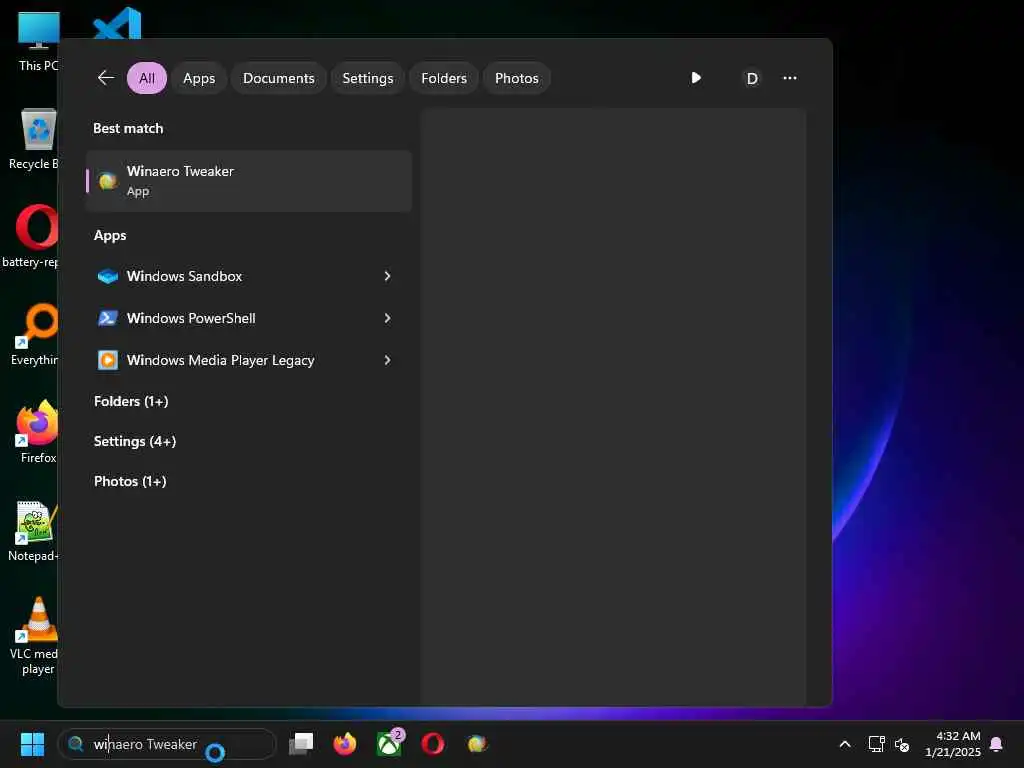This screenshot has height=768, width=1024.
Task: Open the D user account button
Action: pyautogui.click(x=752, y=78)
